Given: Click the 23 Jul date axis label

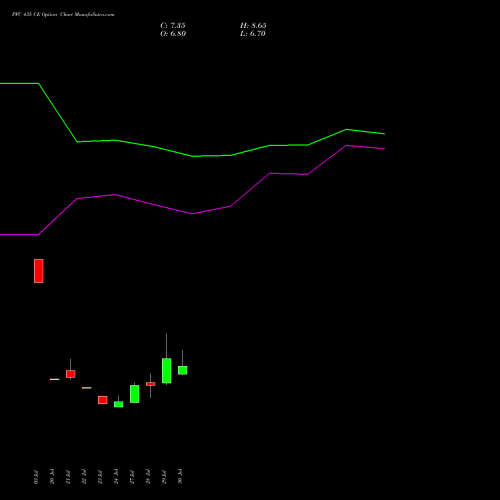Looking at the screenshot, I should coord(100,477).
